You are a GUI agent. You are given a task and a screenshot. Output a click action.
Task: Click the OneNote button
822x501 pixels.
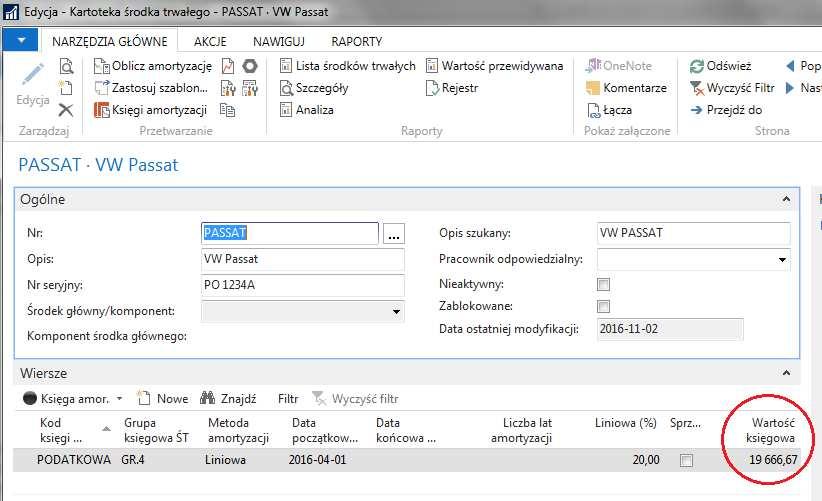(619, 66)
